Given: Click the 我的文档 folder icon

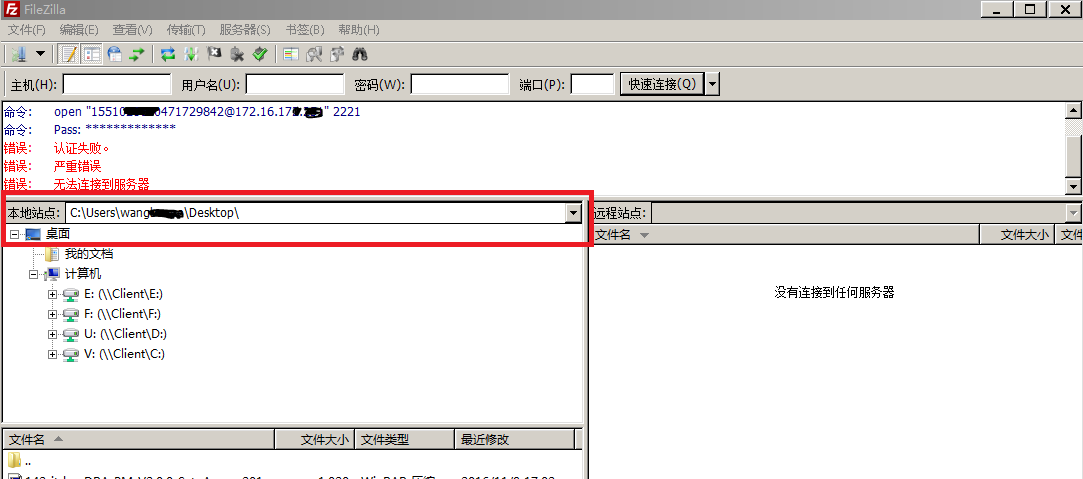Looking at the screenshot, I should (x=52, y=254).
